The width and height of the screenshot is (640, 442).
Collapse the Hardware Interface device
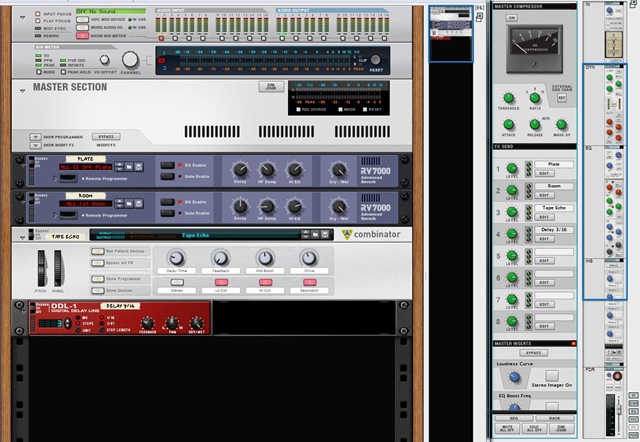[x=22, y=18]
